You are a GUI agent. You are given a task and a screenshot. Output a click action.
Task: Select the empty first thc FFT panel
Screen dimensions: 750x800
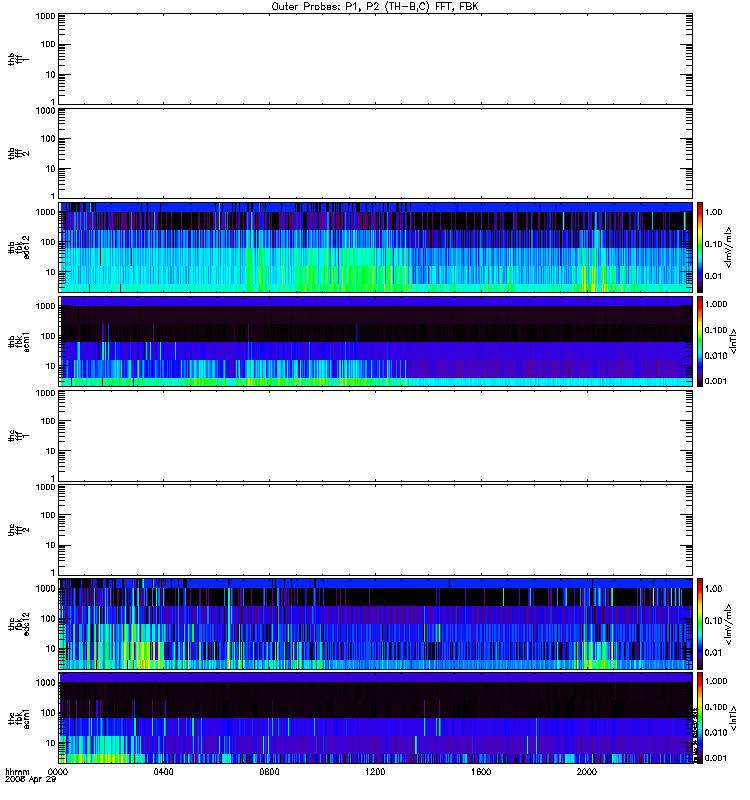pos(375,436)
